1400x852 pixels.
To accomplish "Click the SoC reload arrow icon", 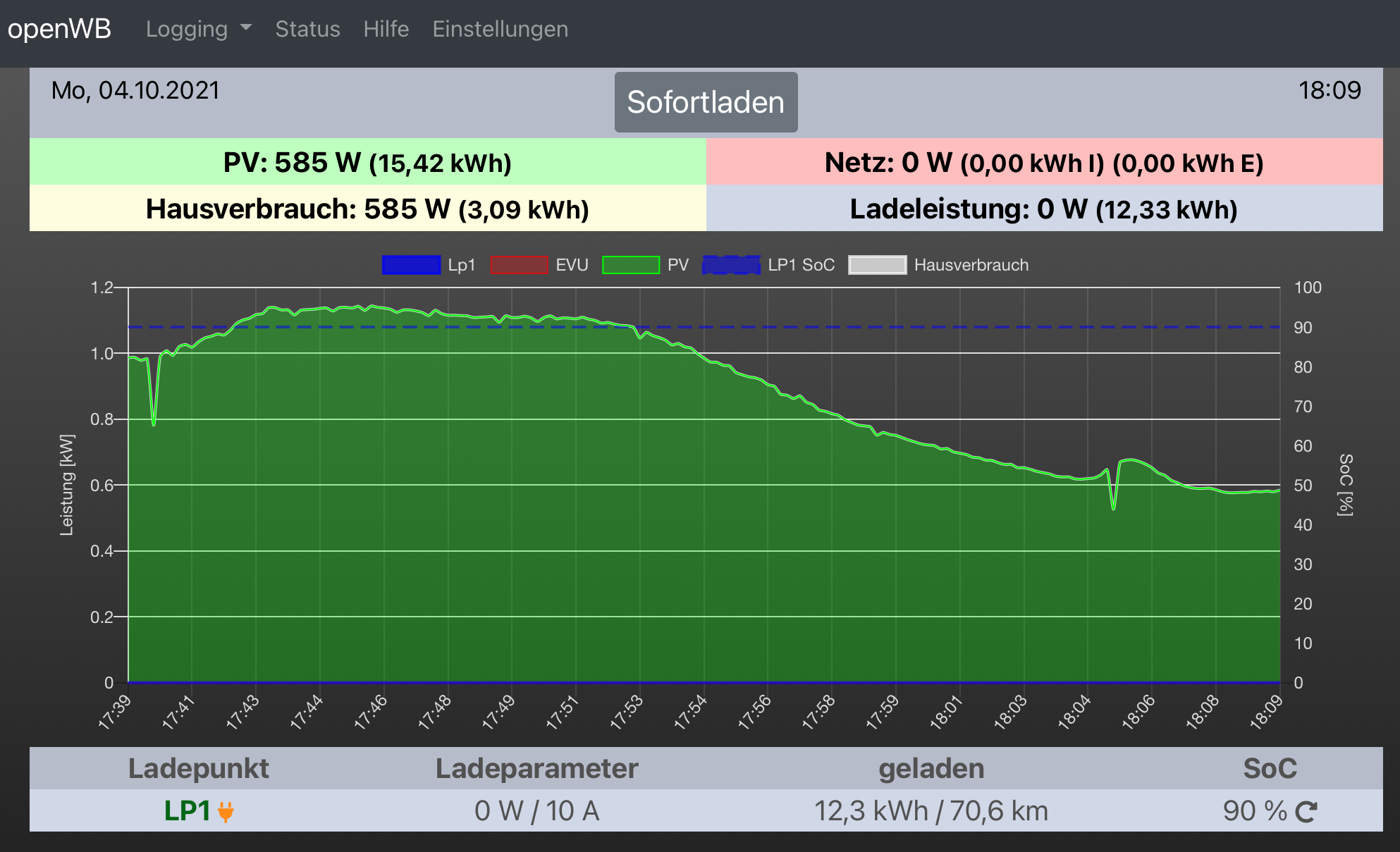I will 1306,812.
